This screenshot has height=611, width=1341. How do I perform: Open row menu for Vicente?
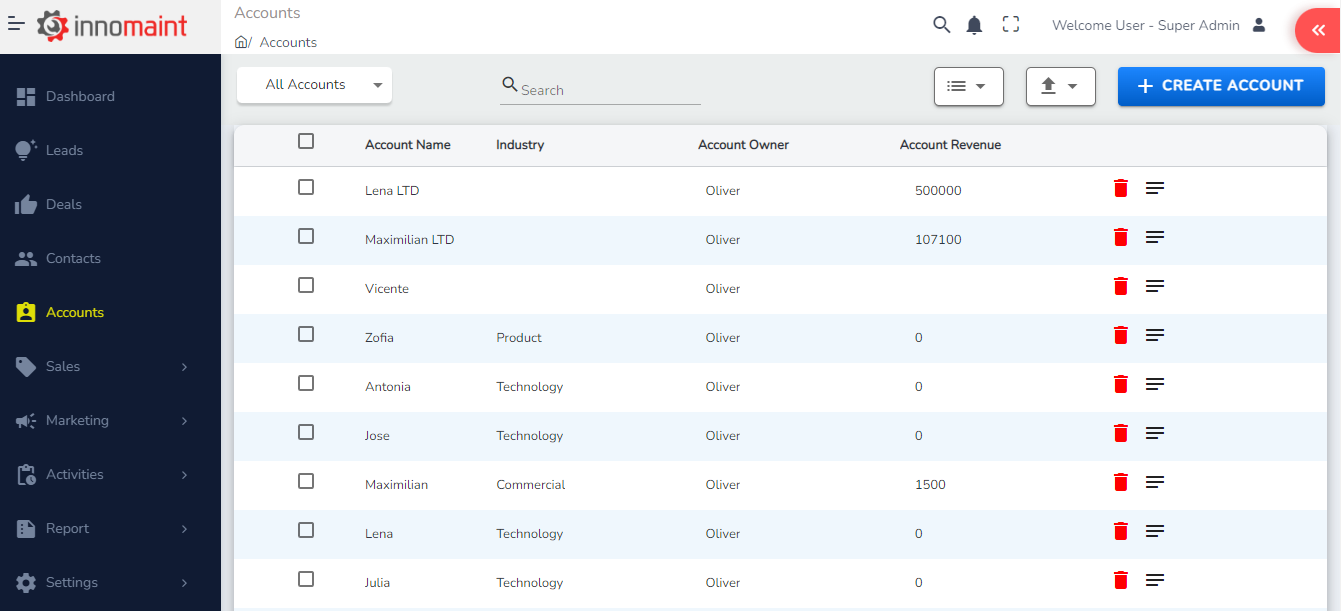[1155, 286]
